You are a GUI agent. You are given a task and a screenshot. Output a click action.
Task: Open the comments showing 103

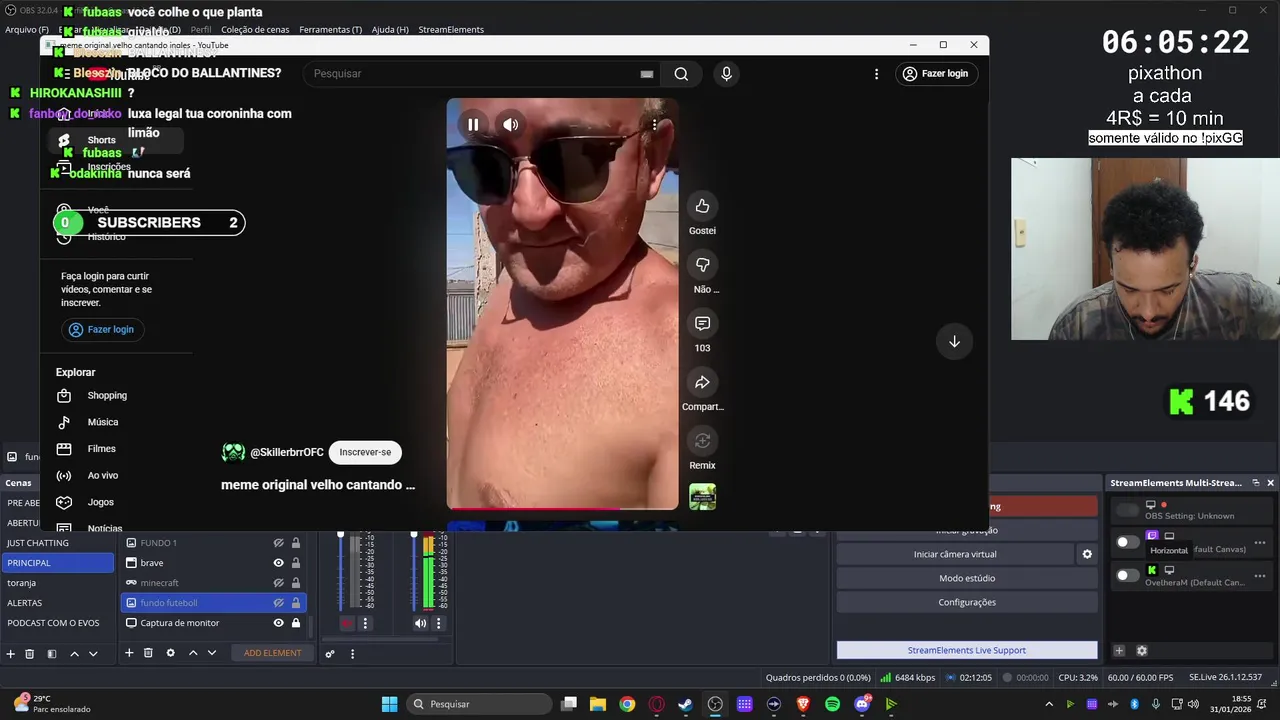pos(702,324)
